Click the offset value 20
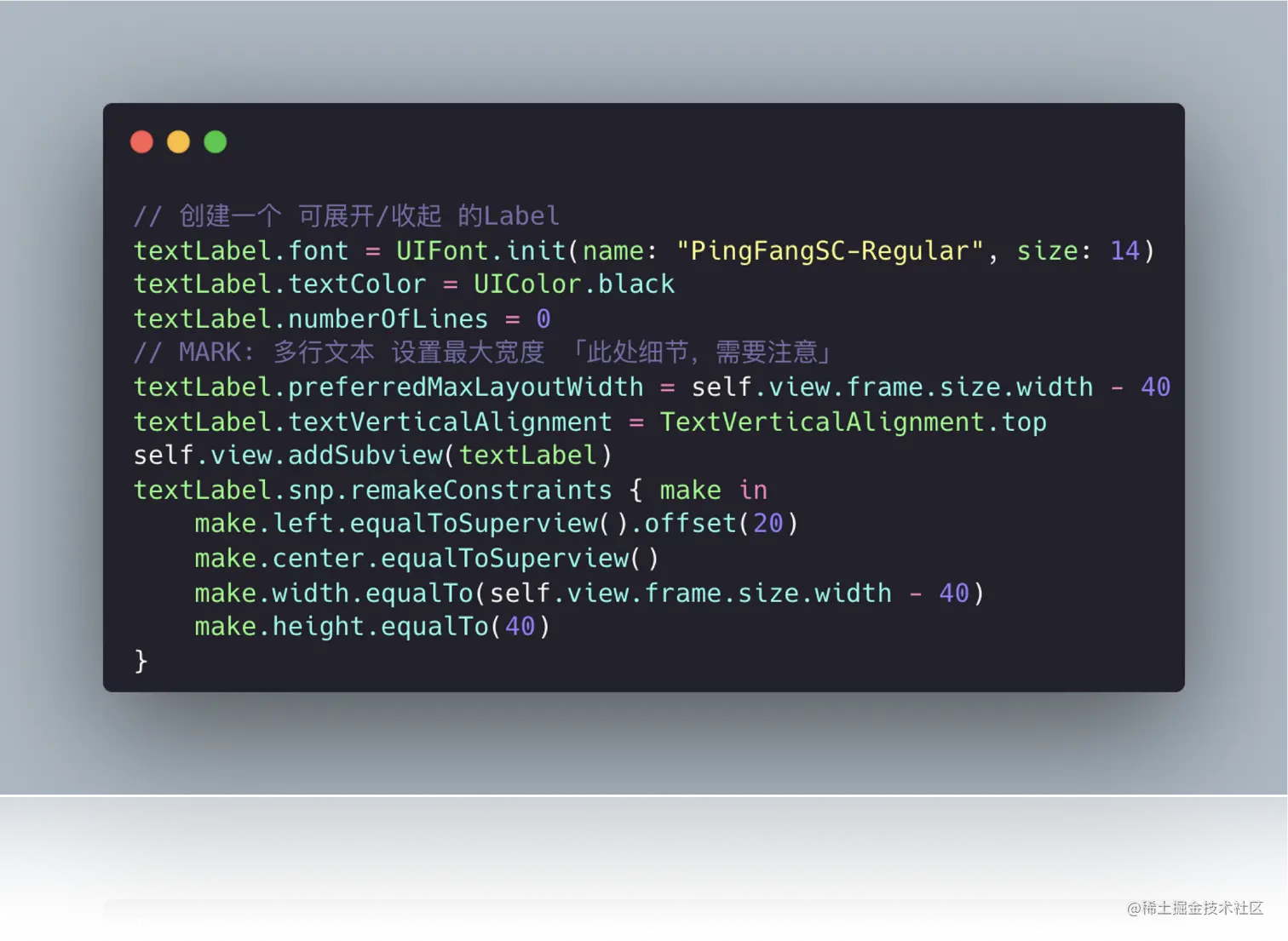 click(768, 524)
